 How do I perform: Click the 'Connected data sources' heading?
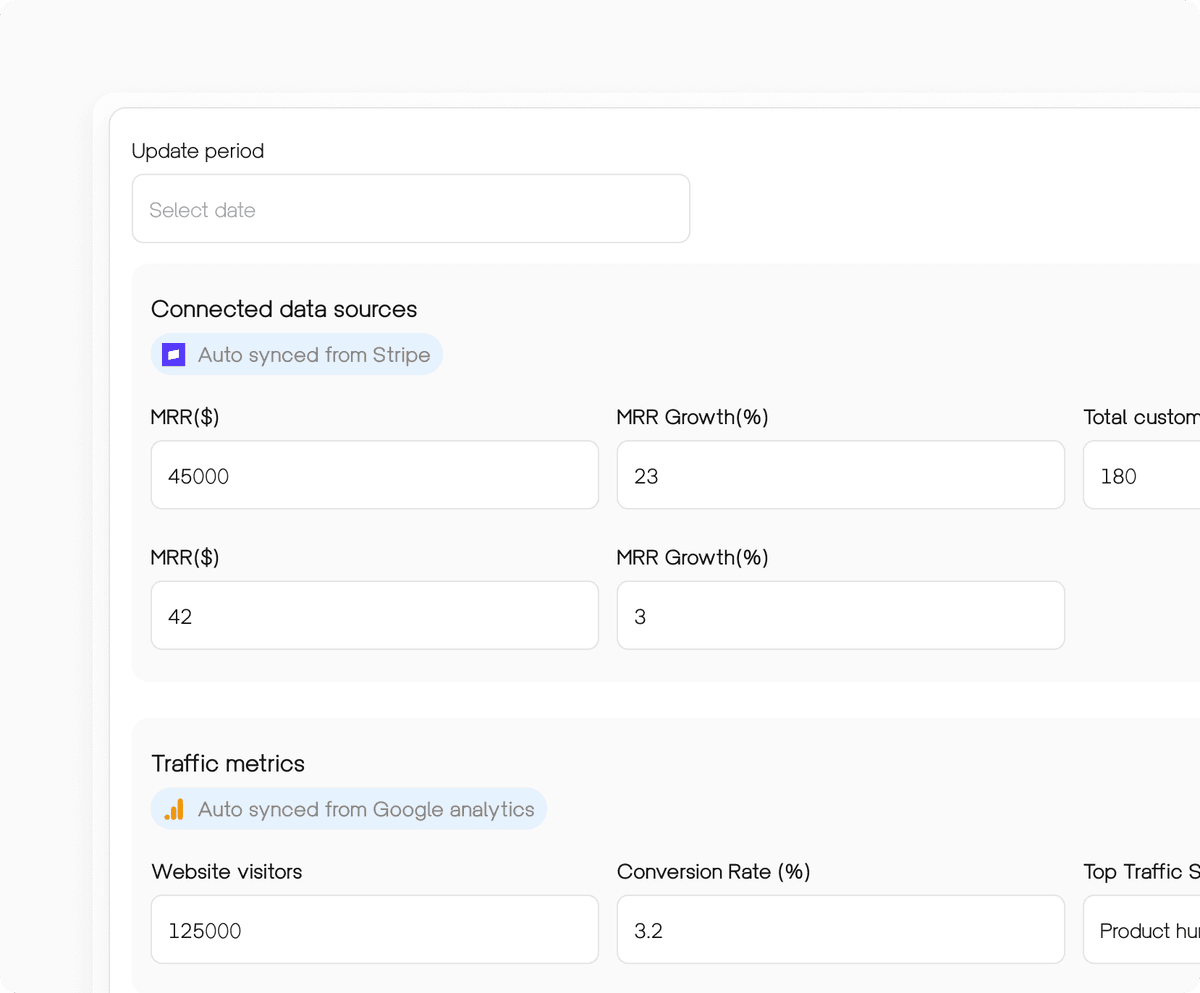tap(283, 309)
